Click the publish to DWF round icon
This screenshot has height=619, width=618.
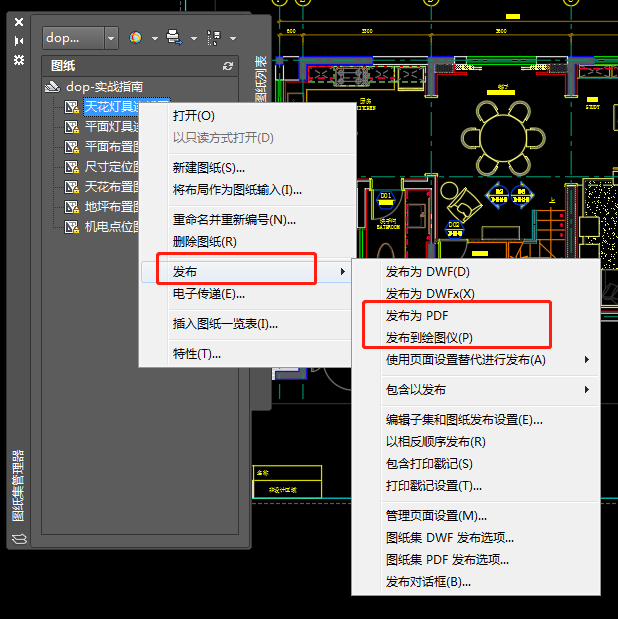(135, 38)
